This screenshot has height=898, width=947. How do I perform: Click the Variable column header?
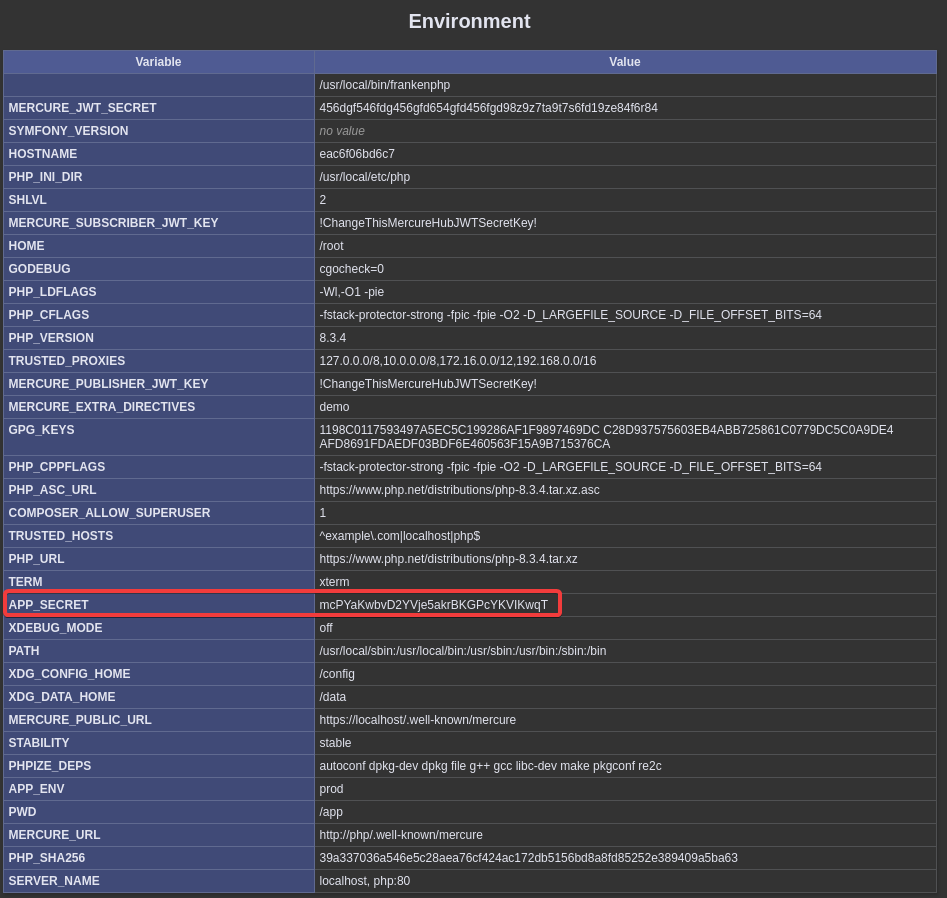pos(158,62)
